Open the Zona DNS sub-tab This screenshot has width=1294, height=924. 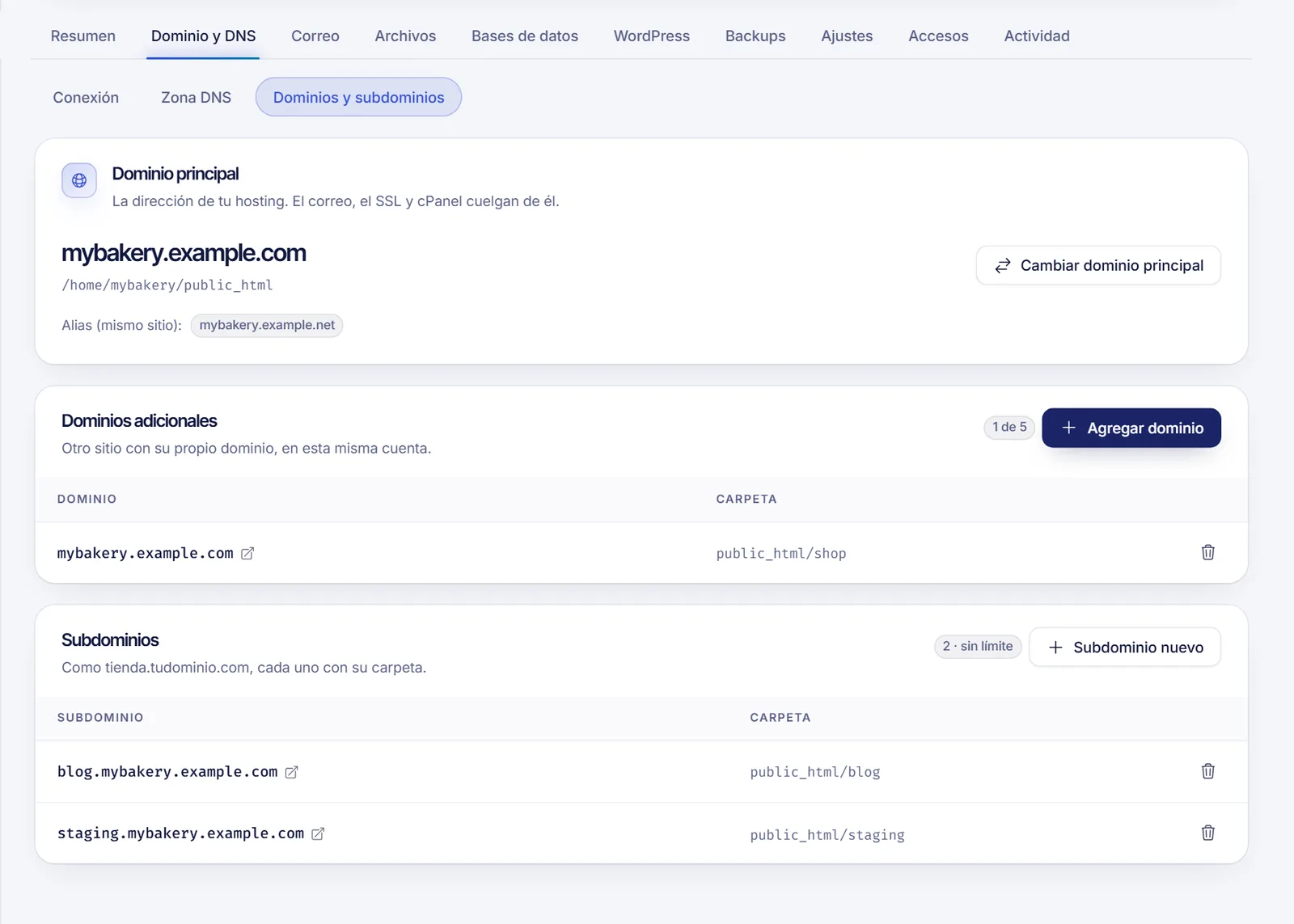pyautogui.click(x=196, y=97)
